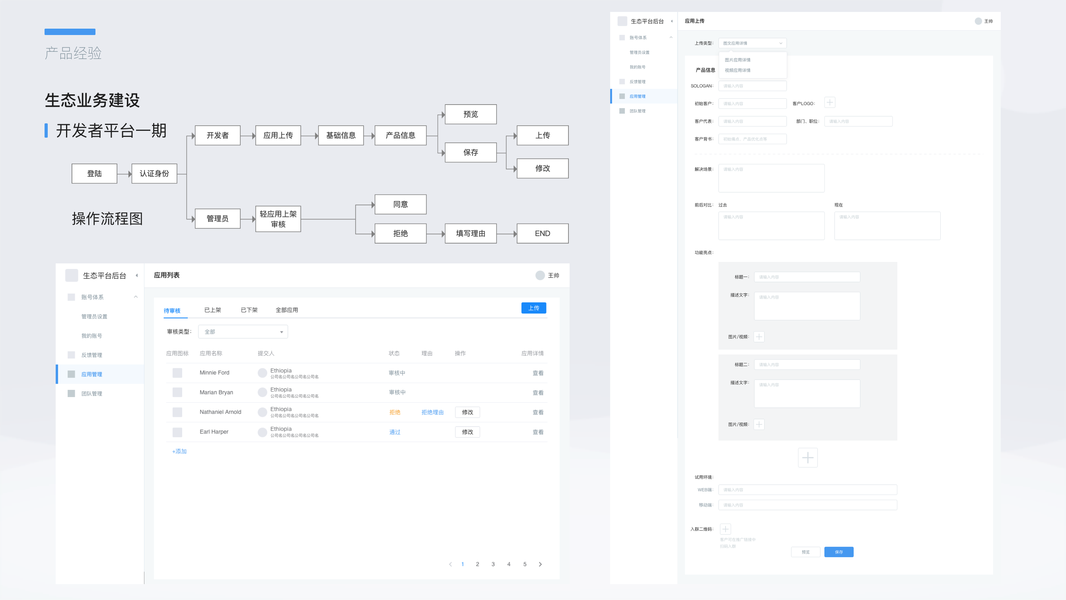1066x600 pixels.
Task: Click 修改 button in Earl Harper row
Action: [467, 432]
